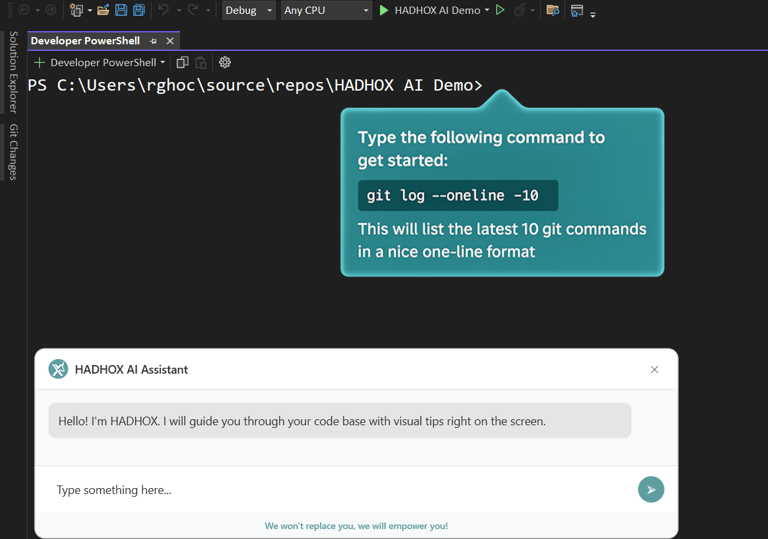Pin the Developer PowerShell tab

point(153,41)
